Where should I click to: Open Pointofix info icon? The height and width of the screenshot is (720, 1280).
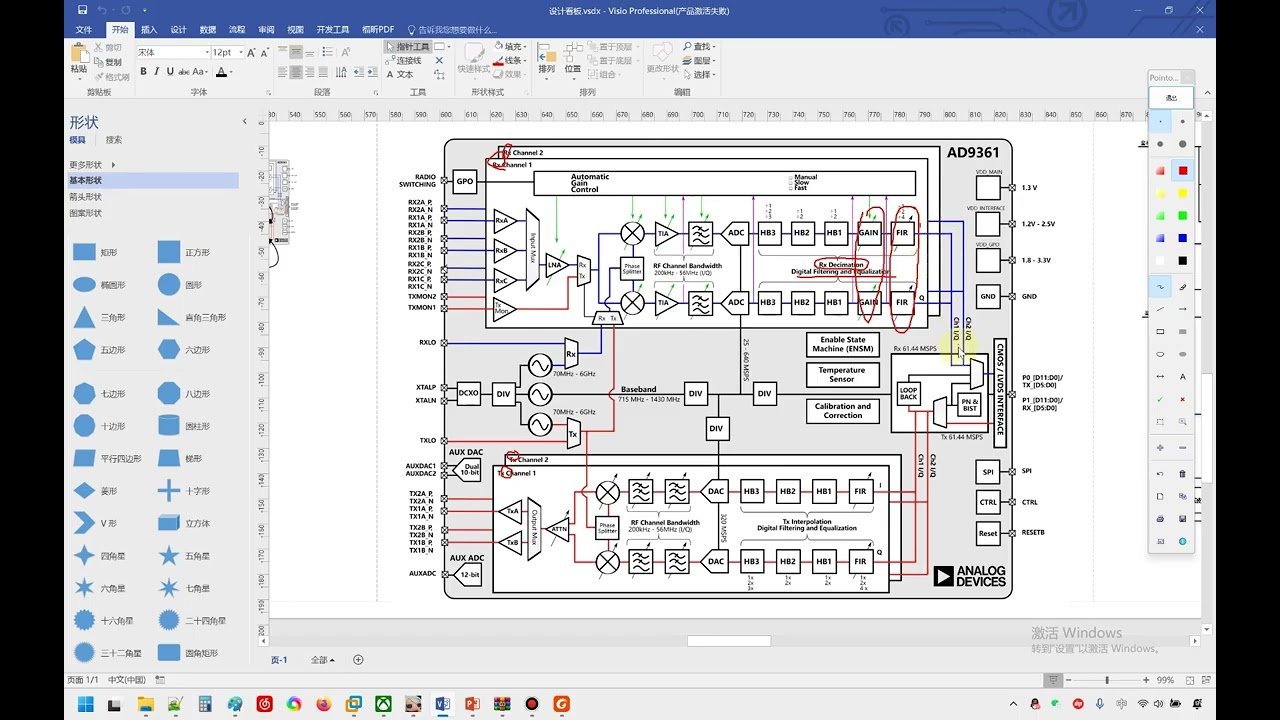tap(1183, 541)
